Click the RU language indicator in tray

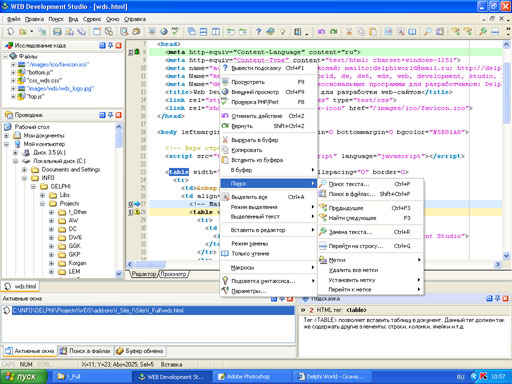[460, 377]
